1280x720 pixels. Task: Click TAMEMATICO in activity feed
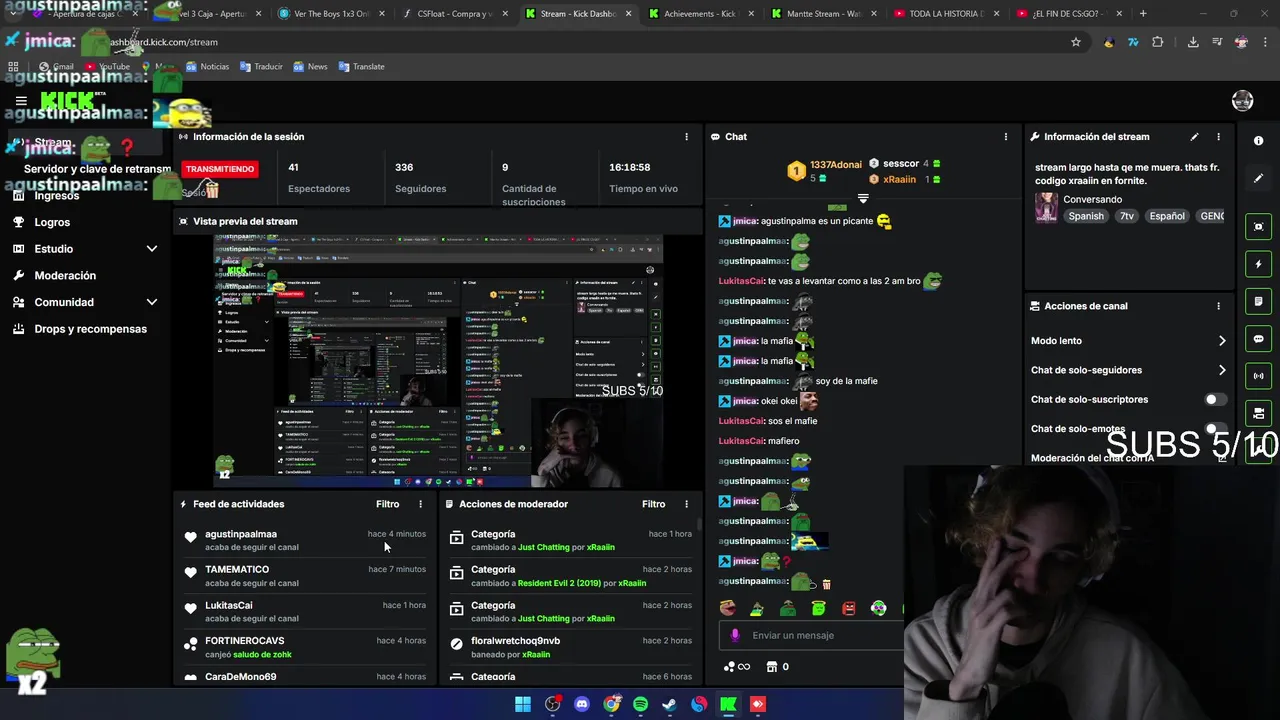click(237, 570)
